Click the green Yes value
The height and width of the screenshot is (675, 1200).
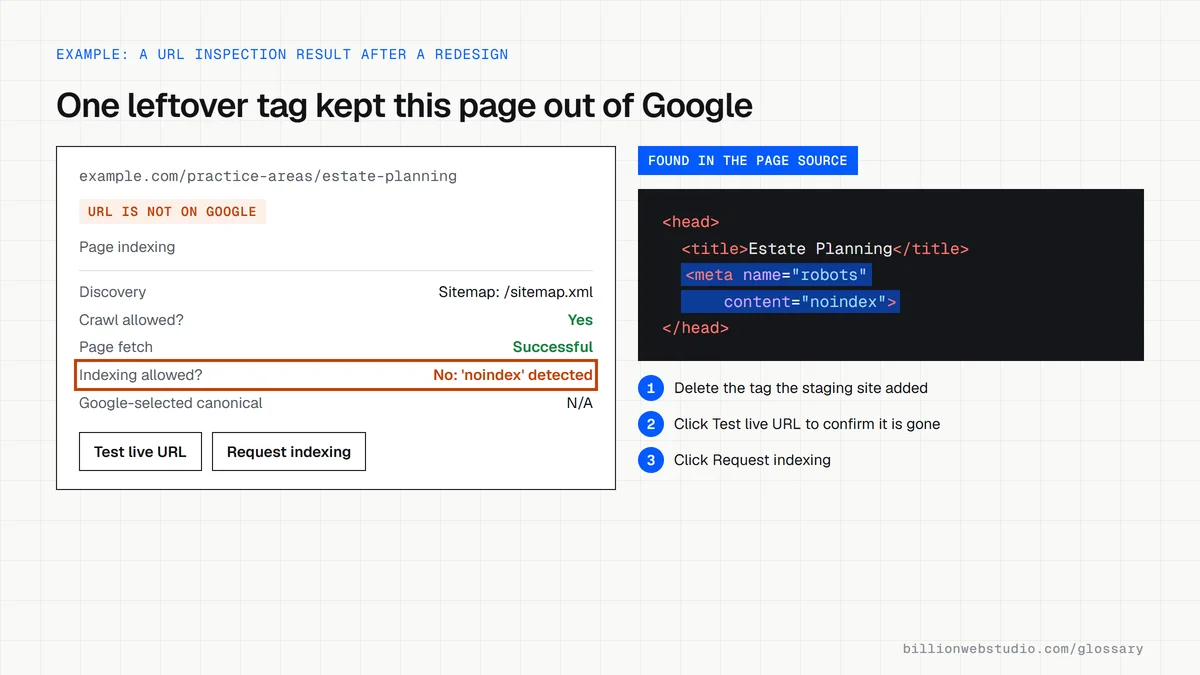coord(580,320)
